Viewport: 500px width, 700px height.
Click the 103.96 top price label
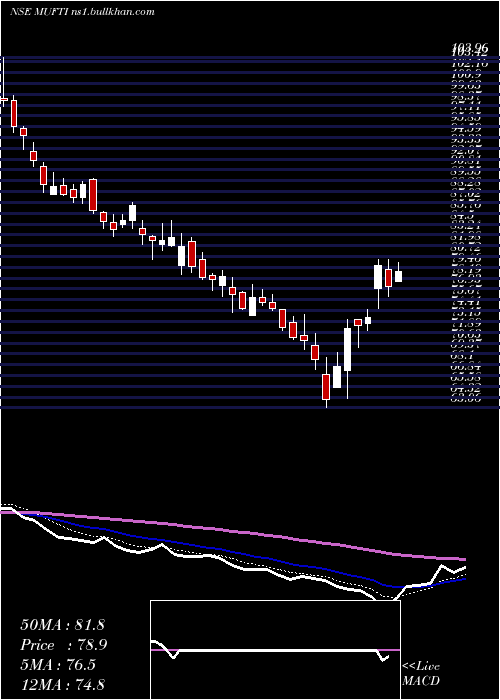[x=469, y=46]
